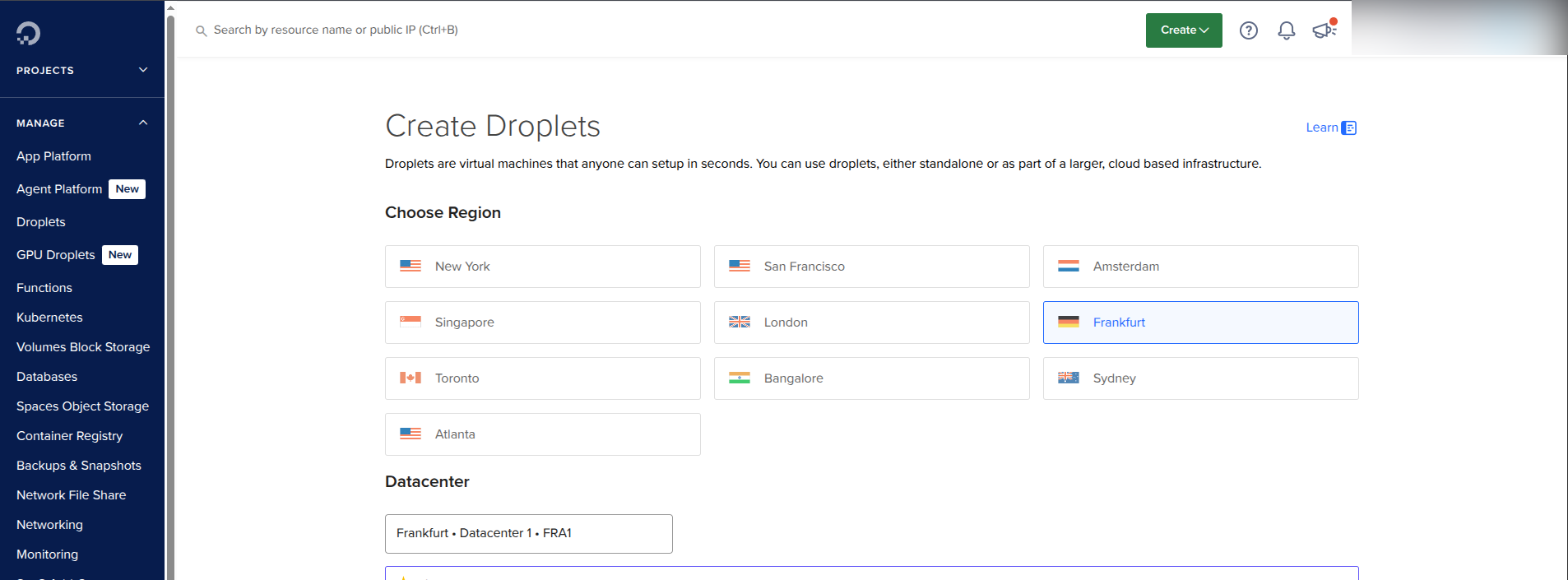Open Container Registry
This screenshot has width=1568, height=580.
point(69,436)
